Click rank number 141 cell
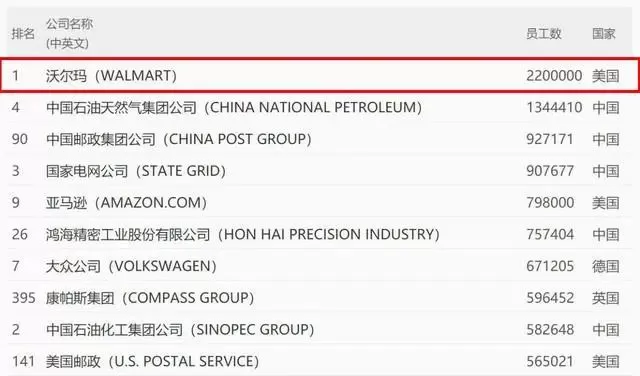This screenshot has width=640, height=376. (23, 361)
